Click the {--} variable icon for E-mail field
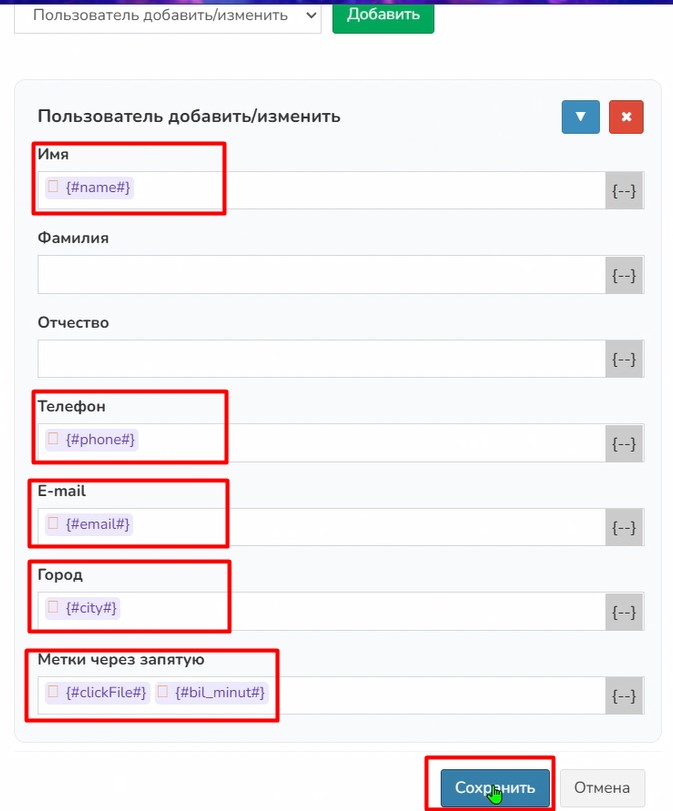This screenshot has height=811, width=673. pos(624,527)
